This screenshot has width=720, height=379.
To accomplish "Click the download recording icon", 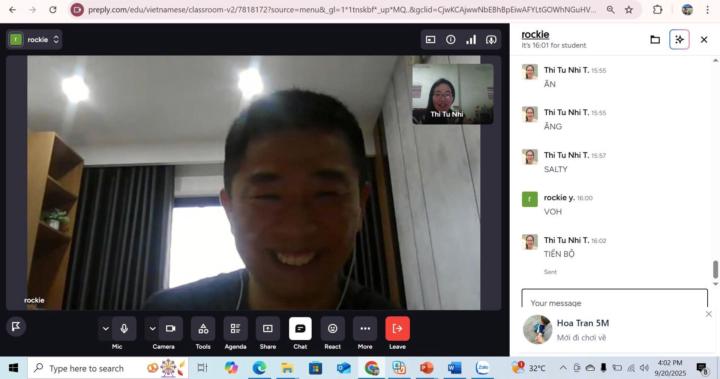I will point(491,40).
